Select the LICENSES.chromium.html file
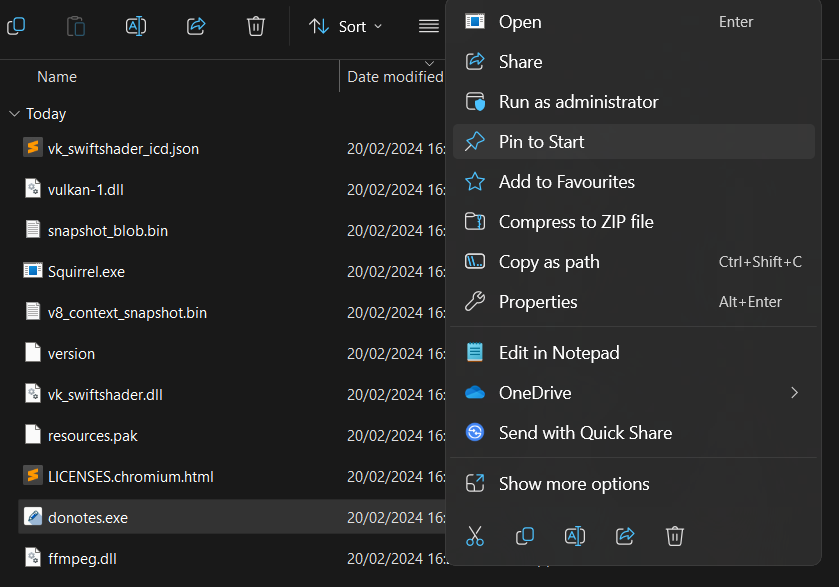This screenshot has height=587, width=839. [130, 477]
